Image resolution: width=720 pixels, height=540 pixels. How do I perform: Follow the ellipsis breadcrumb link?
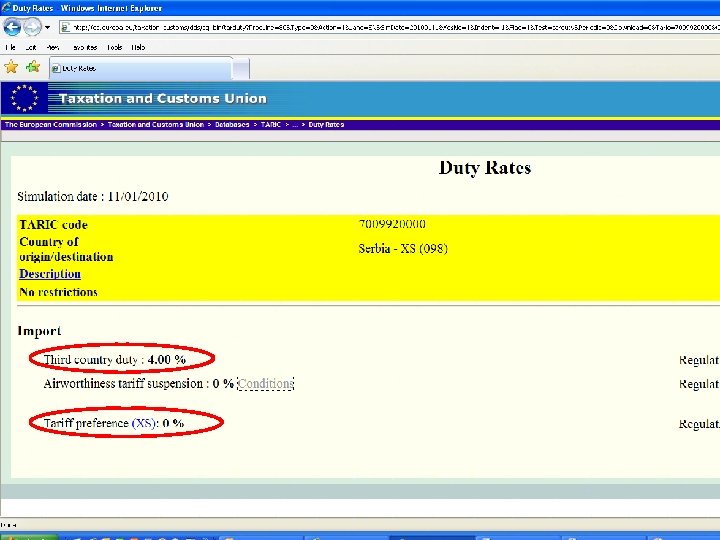(295, 125)
